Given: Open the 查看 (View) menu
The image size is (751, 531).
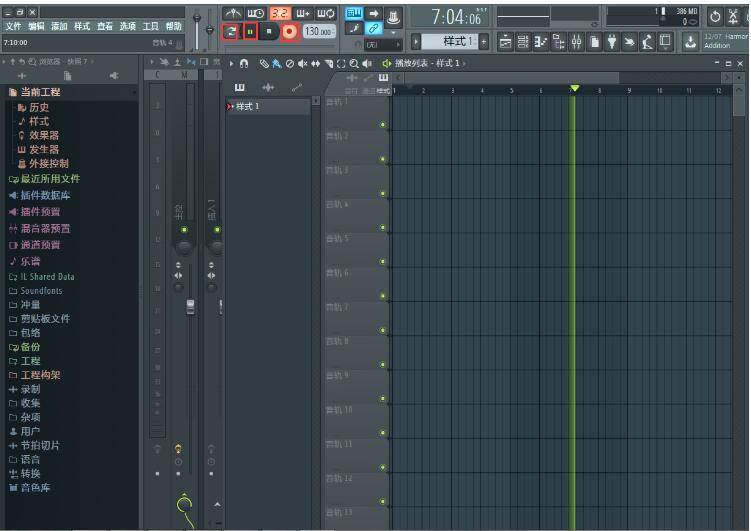Looking at the screenshot, I should (104, 26).
